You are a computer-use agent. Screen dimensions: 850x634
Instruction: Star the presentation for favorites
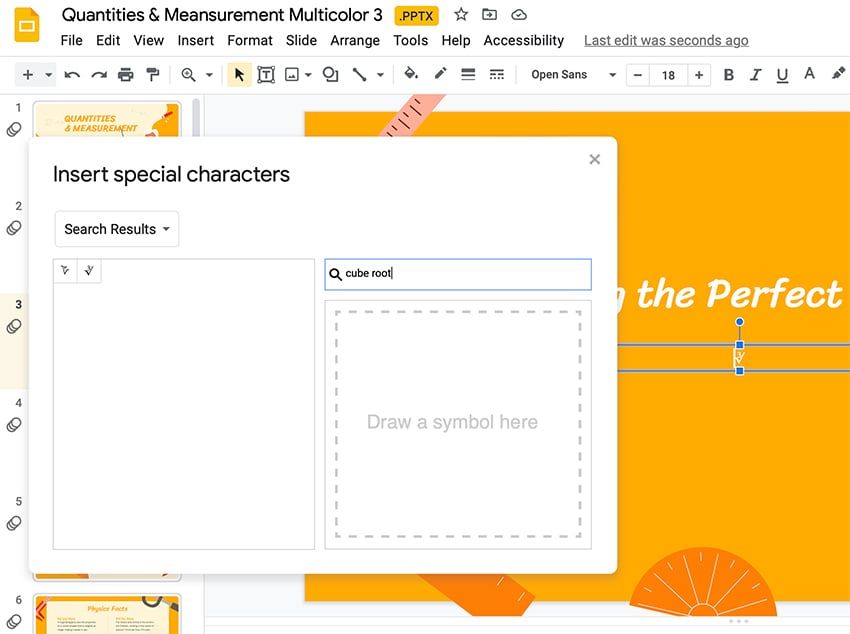point(459,14)
